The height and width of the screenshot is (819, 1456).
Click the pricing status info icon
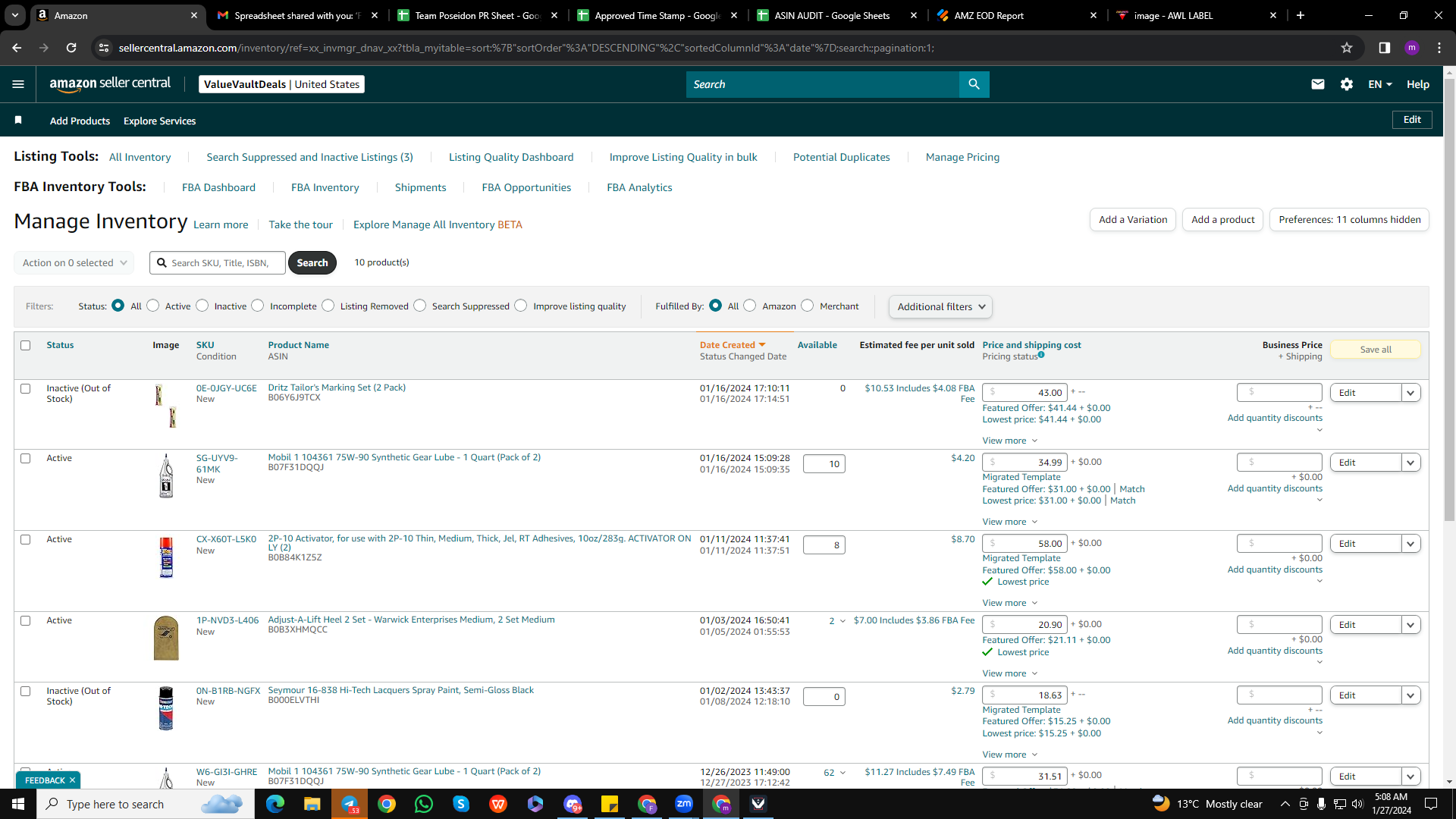[1041, 354]
